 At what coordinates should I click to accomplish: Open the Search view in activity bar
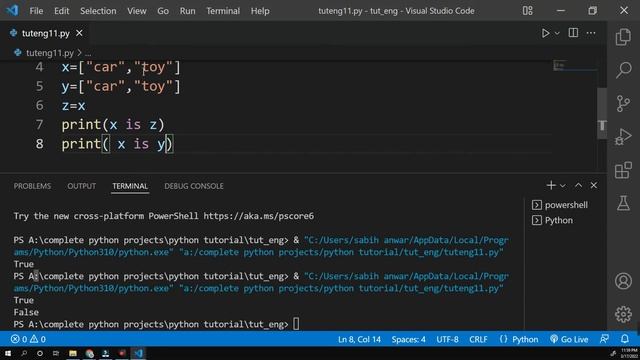[623, 70]
